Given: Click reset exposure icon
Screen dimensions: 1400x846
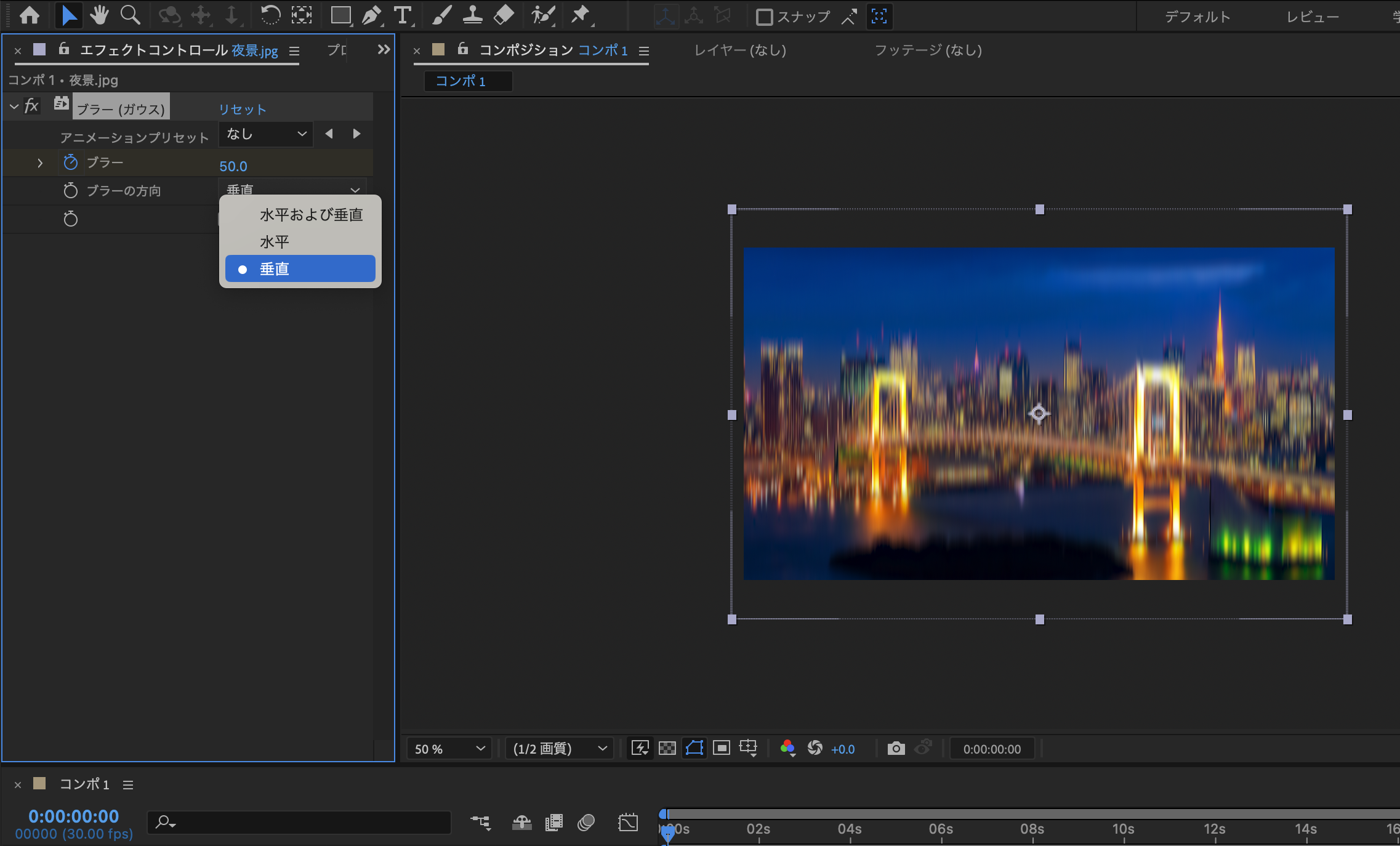Looking at the screenshot, I should tap(815, 748).
